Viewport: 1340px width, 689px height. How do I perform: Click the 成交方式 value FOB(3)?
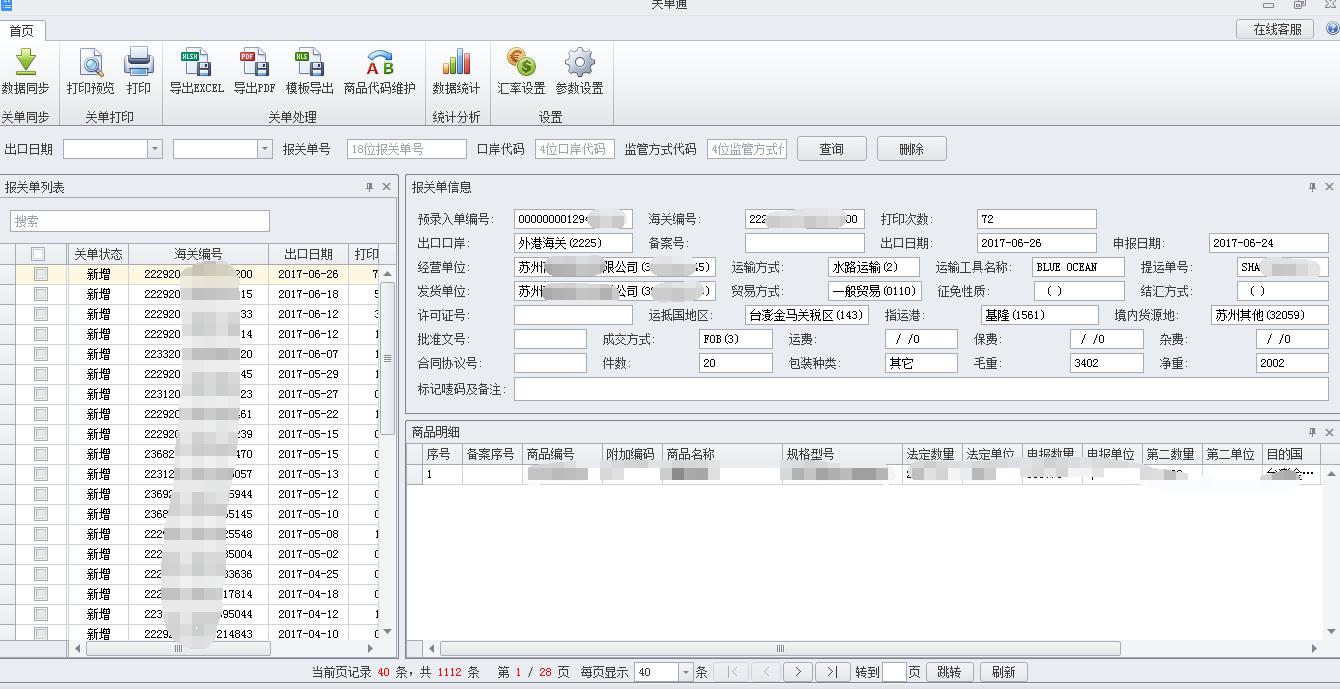(x=736, y=339)
